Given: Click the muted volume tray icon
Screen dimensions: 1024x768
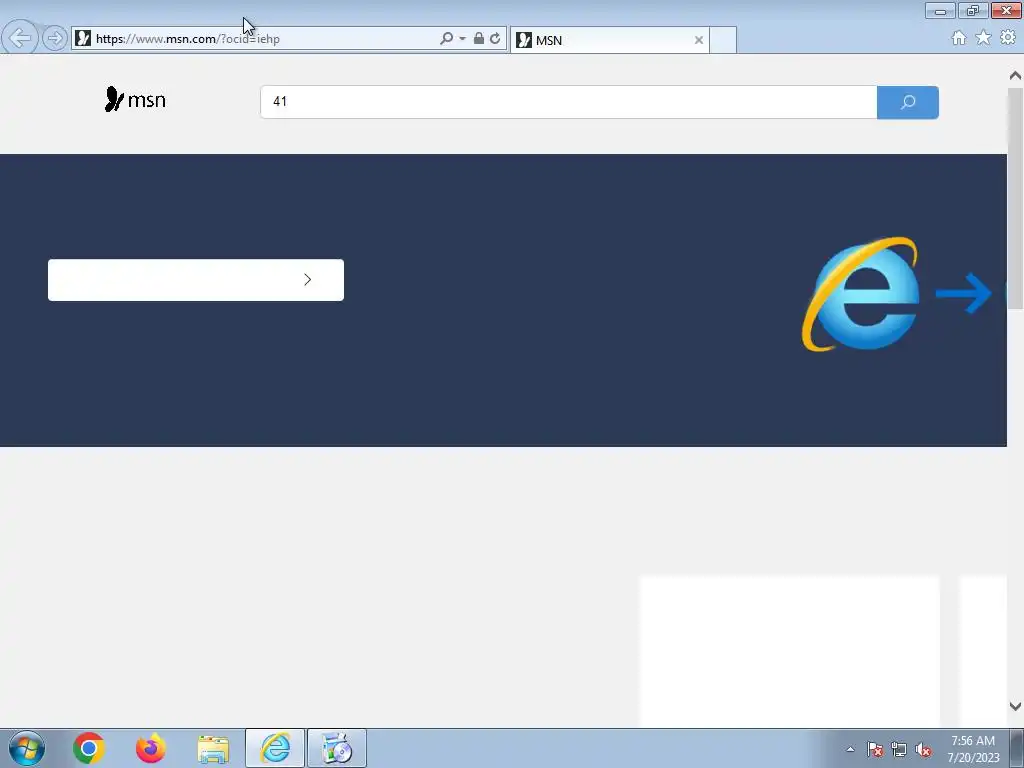Looking at the screenshot, I should [x=923, y=750].
